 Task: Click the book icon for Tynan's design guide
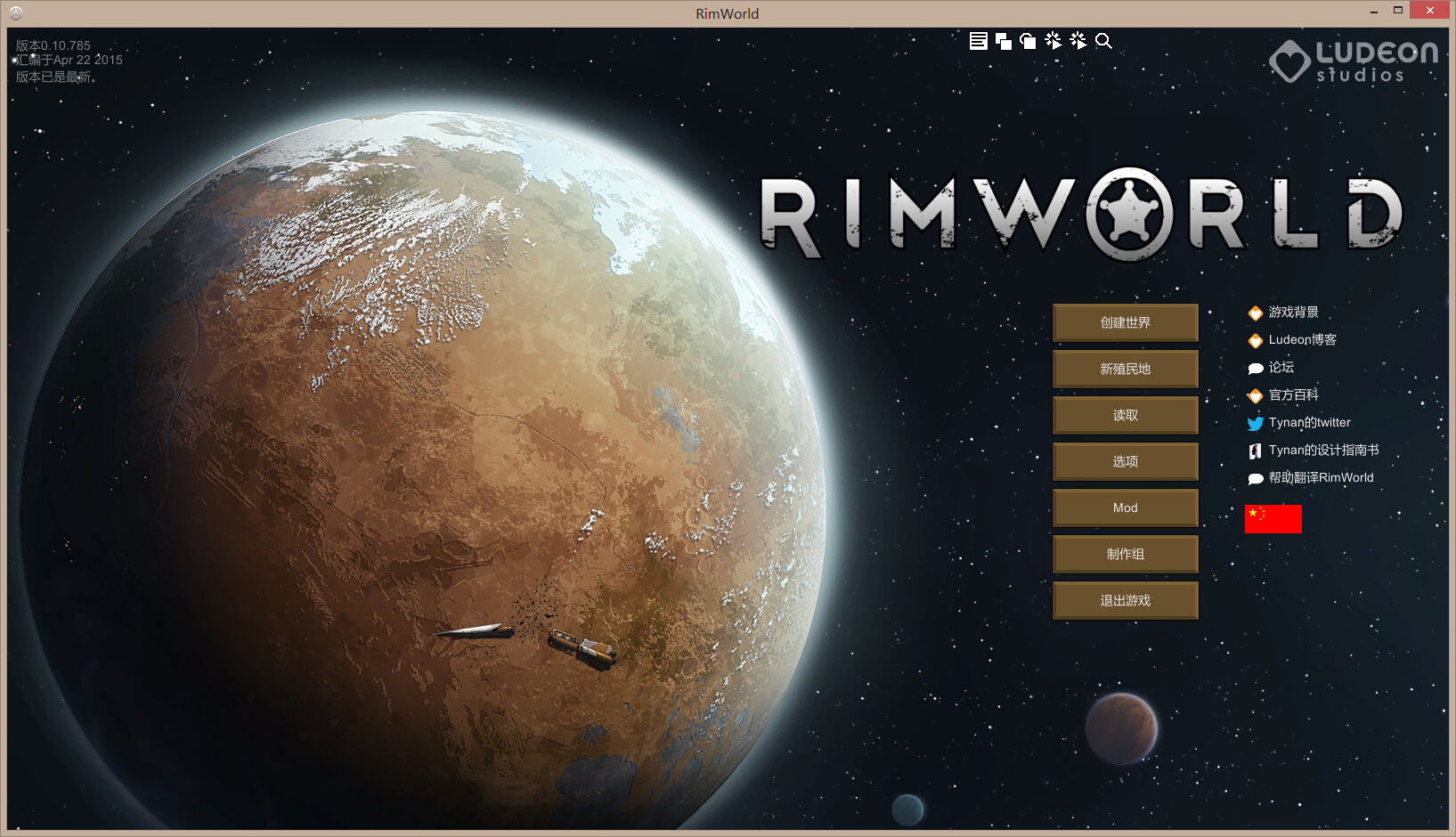(x=1256, y=451)
